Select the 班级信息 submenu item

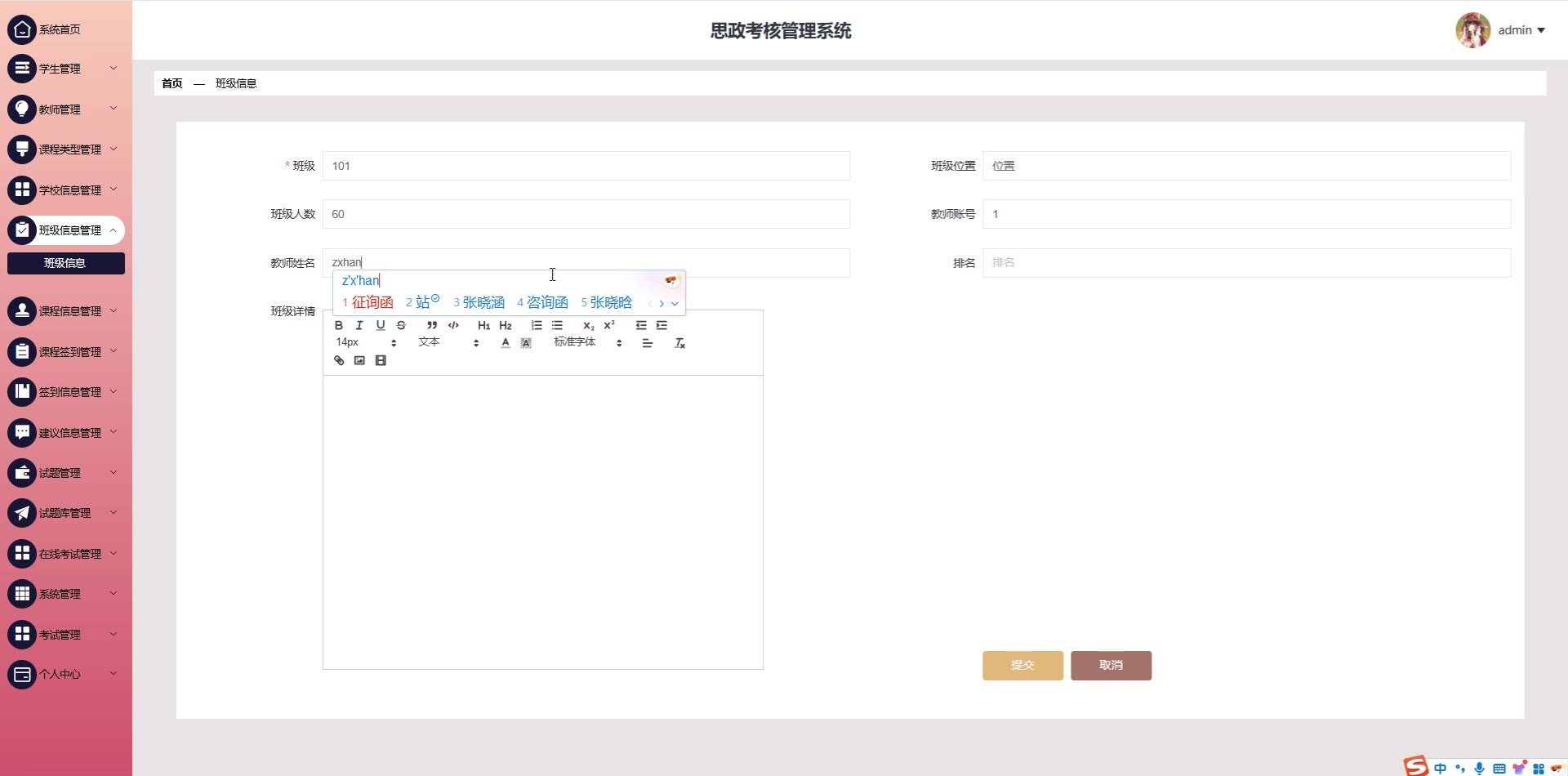[65, 263]
